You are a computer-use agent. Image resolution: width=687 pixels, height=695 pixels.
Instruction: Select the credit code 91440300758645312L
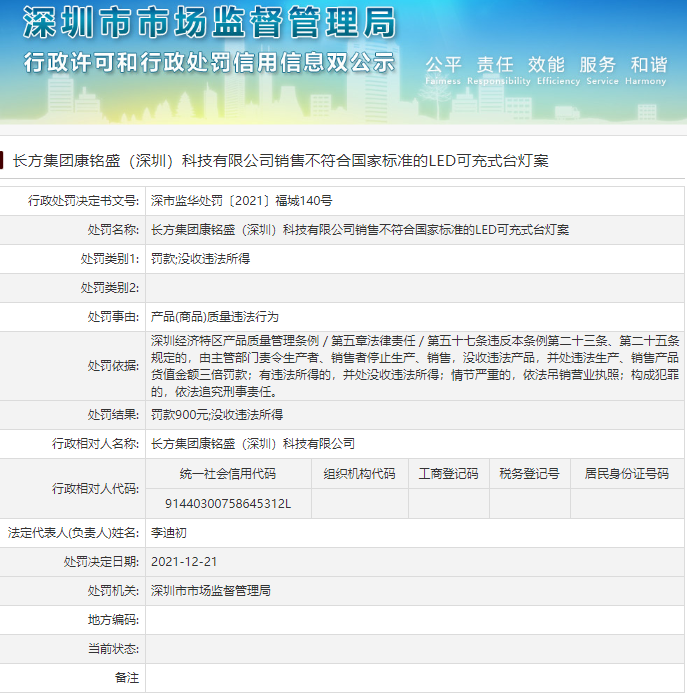(228, 504)
